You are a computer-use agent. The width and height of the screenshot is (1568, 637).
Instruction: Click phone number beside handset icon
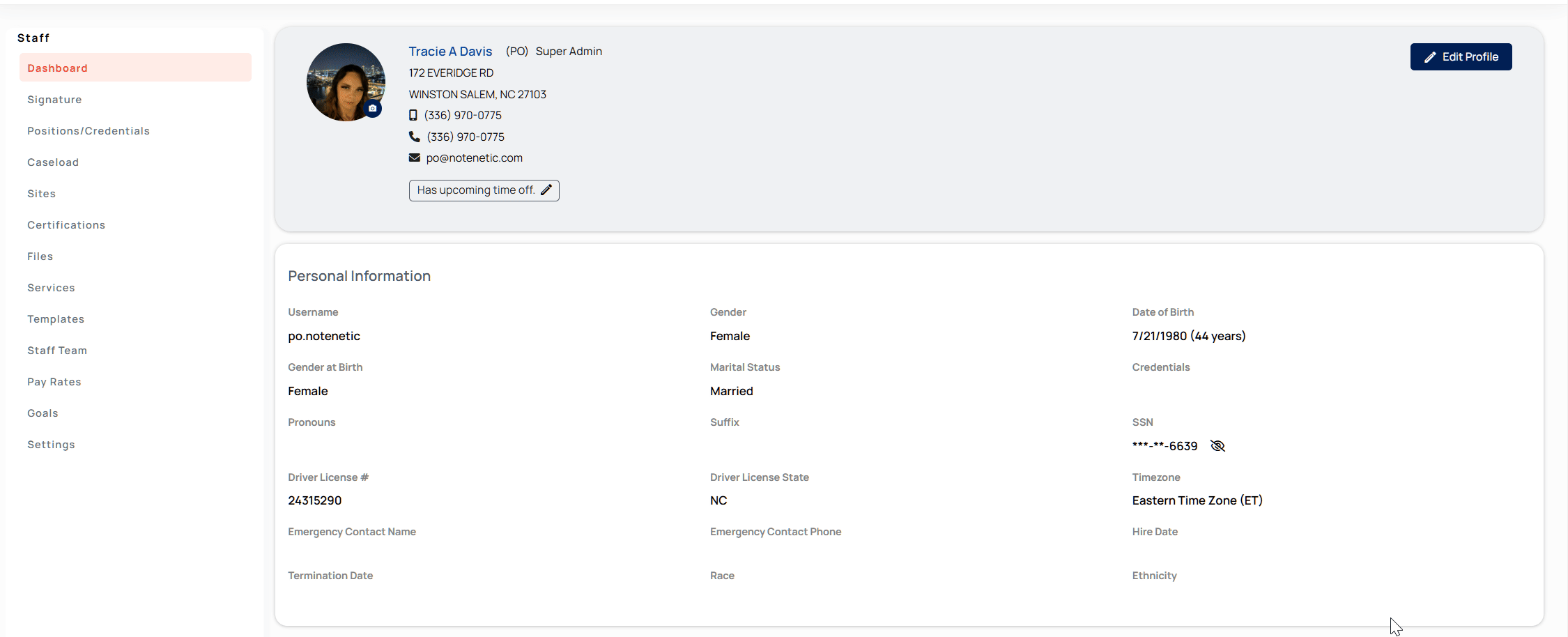[466, 137]
